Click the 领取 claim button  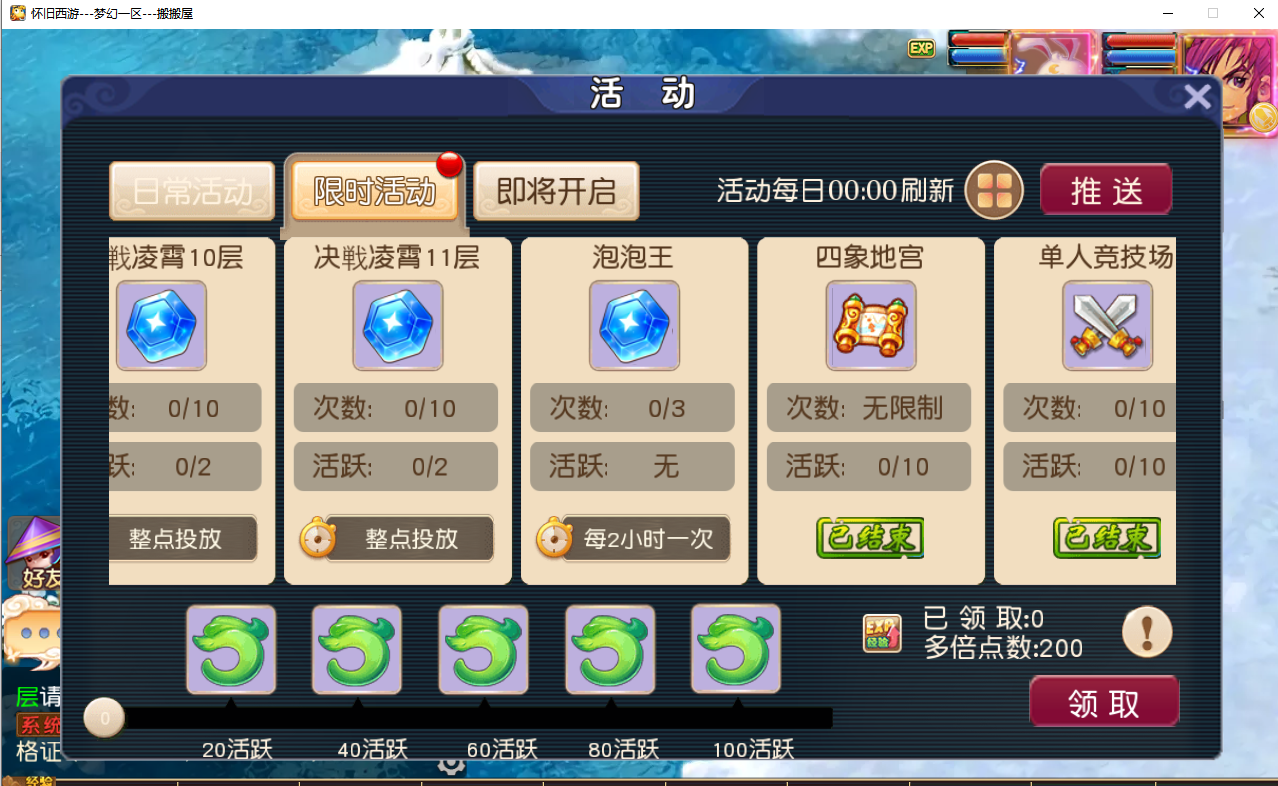(x=1104, y=702)
